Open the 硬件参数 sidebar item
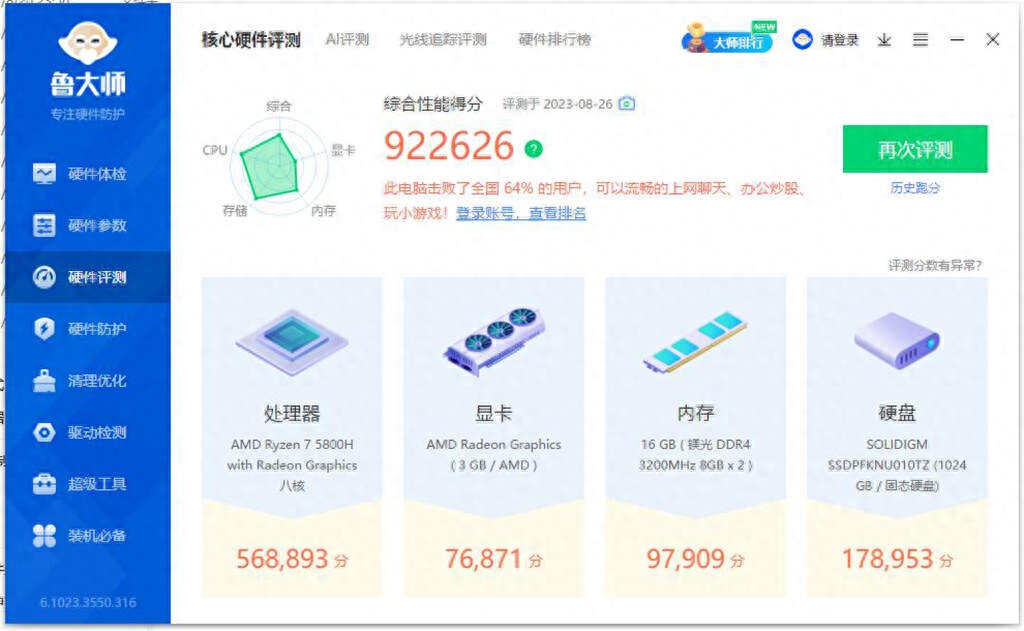Image resolution: width=1024 pixels, height=631 pixels. point(80,225)
